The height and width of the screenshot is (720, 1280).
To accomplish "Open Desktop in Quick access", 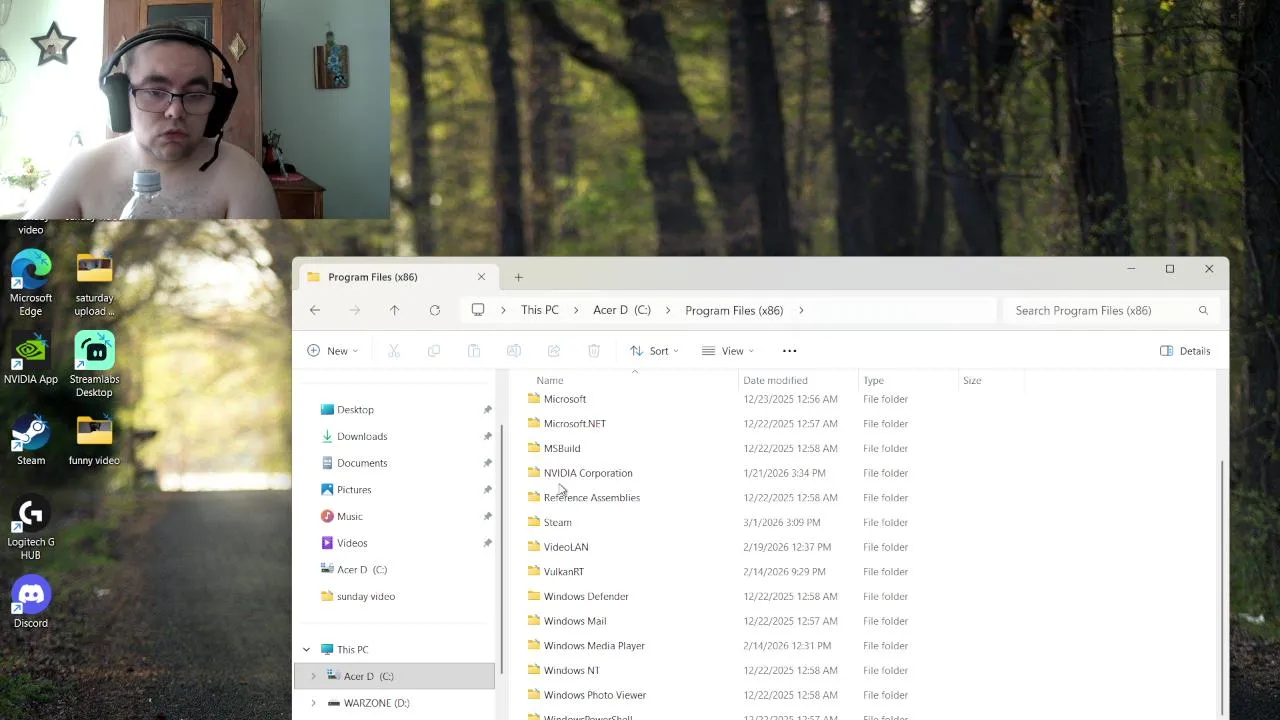I will tap(355, 409).
